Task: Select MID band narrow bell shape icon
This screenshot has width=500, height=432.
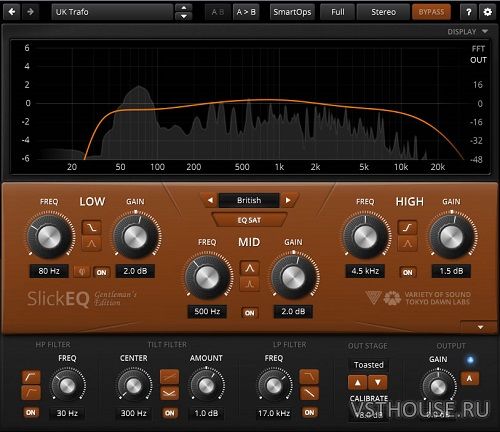Action: tap(250, 284)
